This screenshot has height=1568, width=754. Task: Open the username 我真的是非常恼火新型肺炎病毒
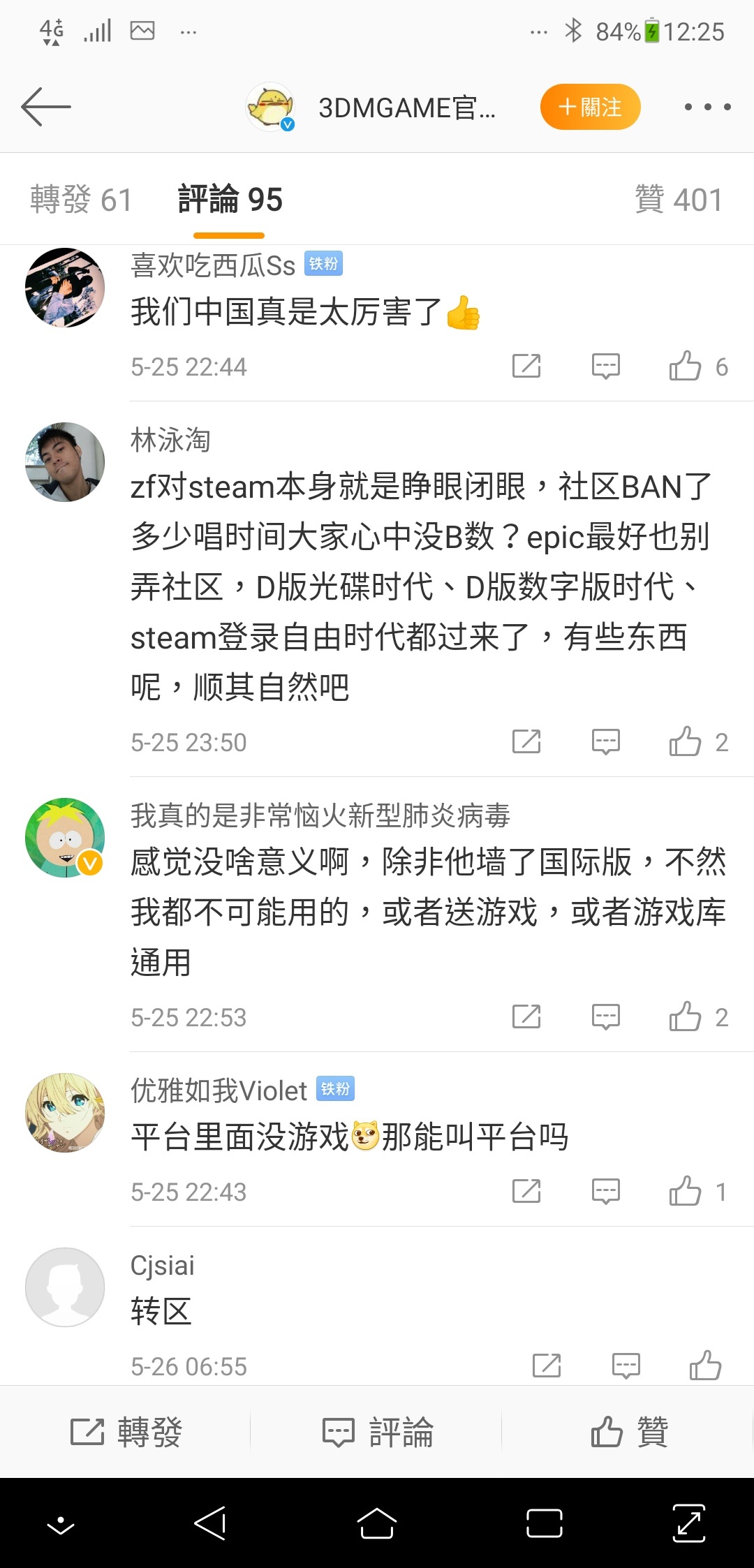pyautogui.click(x=320, y=815)
